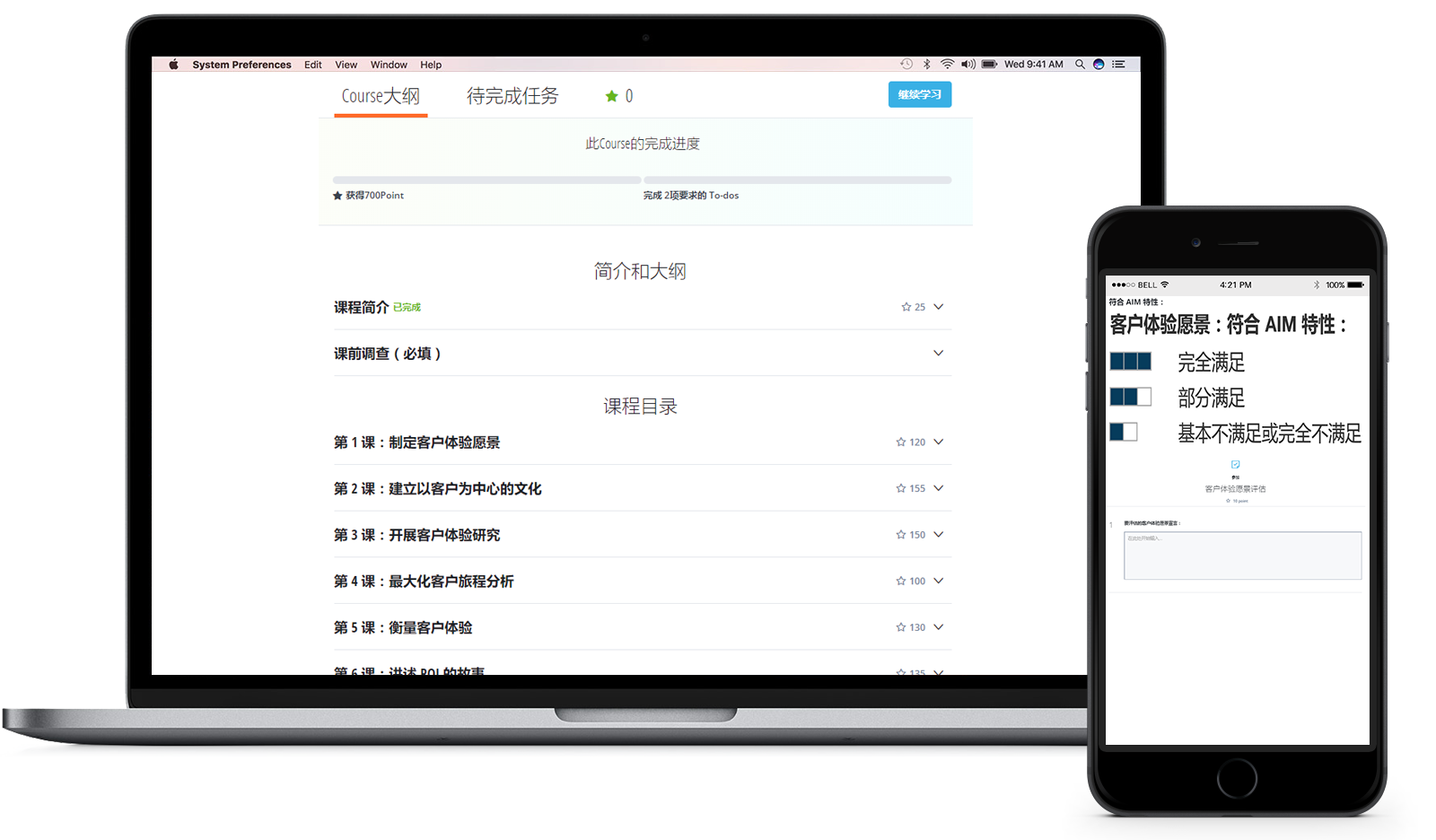Open the Window menu
Viewport: 1436px width, 840px height.
coord(389,65)
